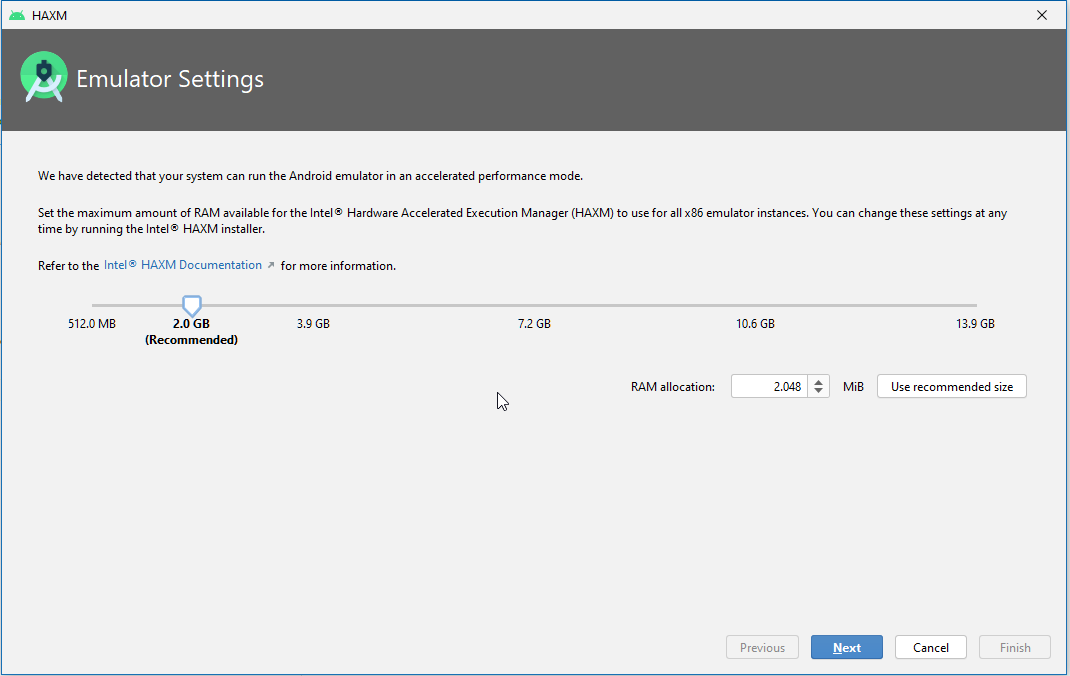Click the 512.0 MB slider label

click(92, 324)
